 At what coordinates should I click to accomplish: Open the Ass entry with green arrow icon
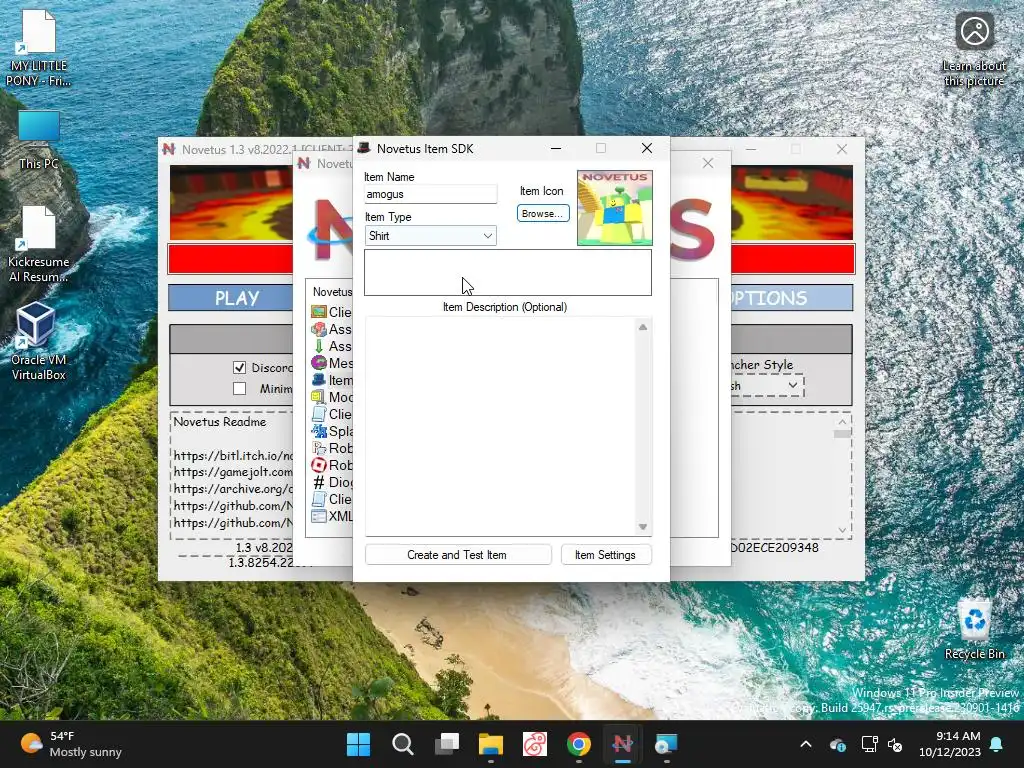coord(332,346)
